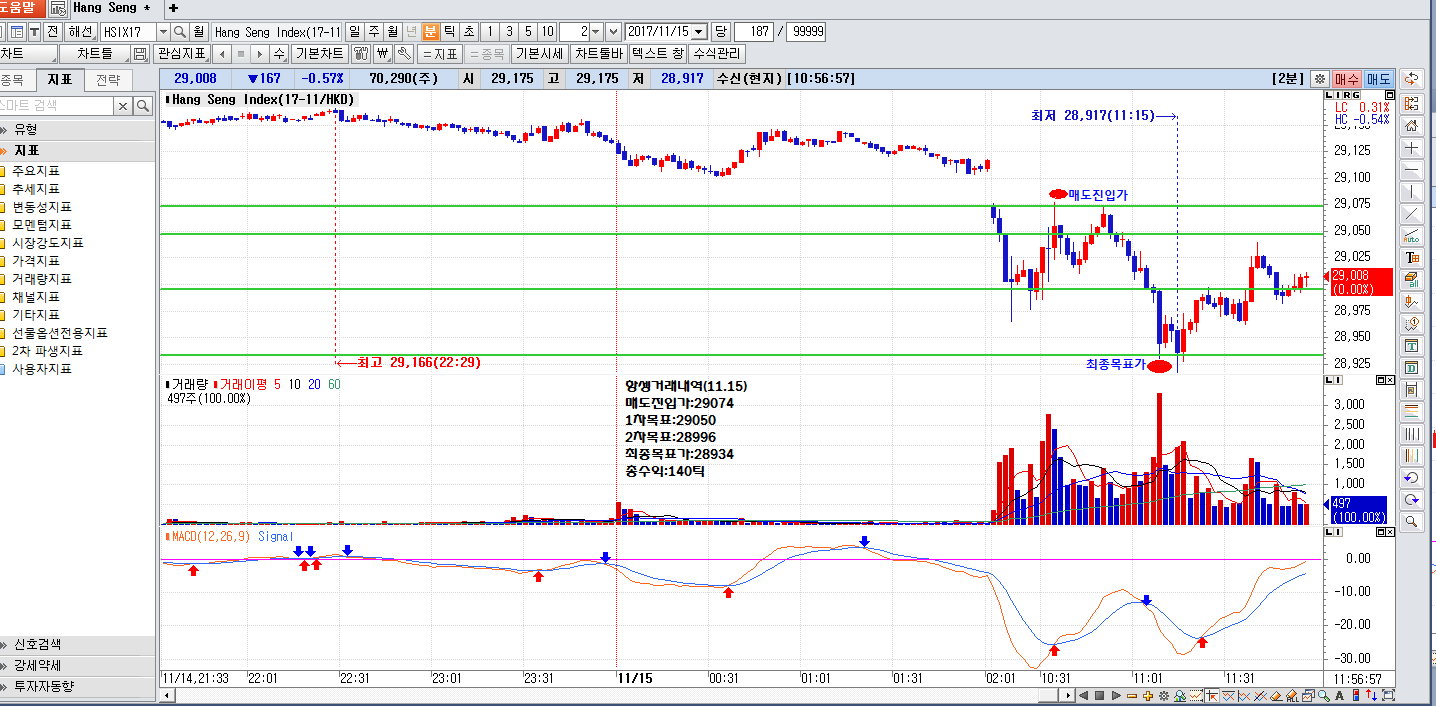Screen dimensions: 1436x706
Task: Select the vertical line drawing tool
Action: 1412,191
